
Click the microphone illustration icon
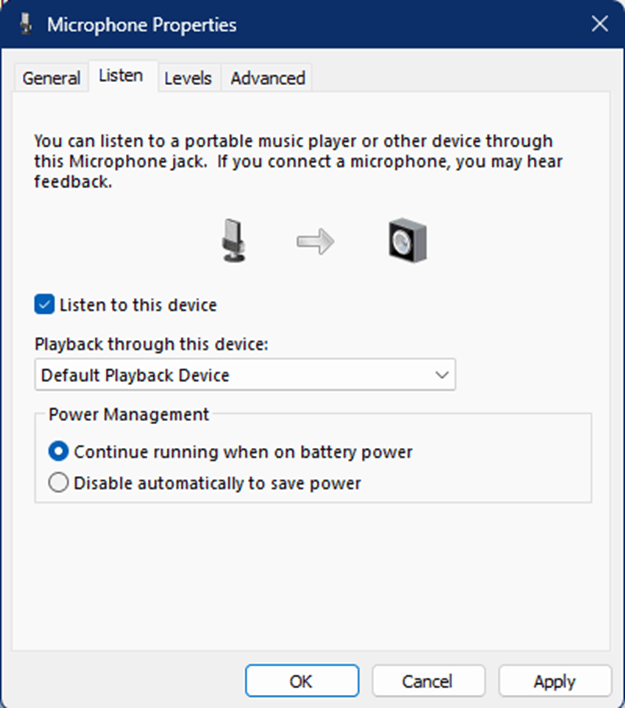coord(234,241)
